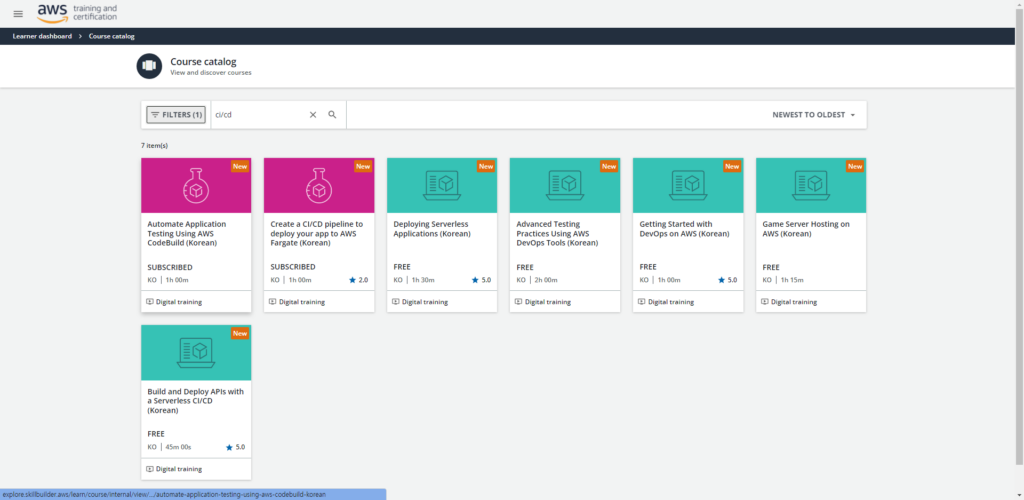Open the Newest to Oldest sort dropdown

[x=814, y=114]
